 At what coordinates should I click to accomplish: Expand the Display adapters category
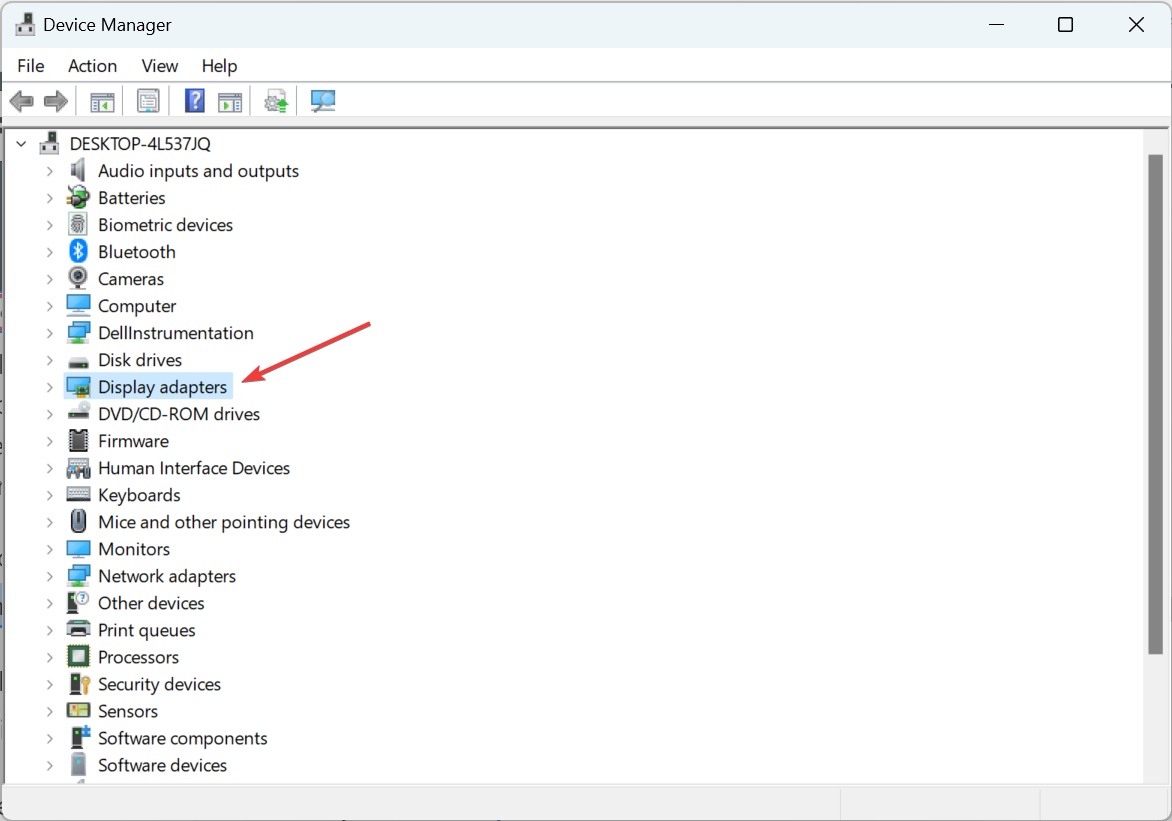(x=49, y=387)
